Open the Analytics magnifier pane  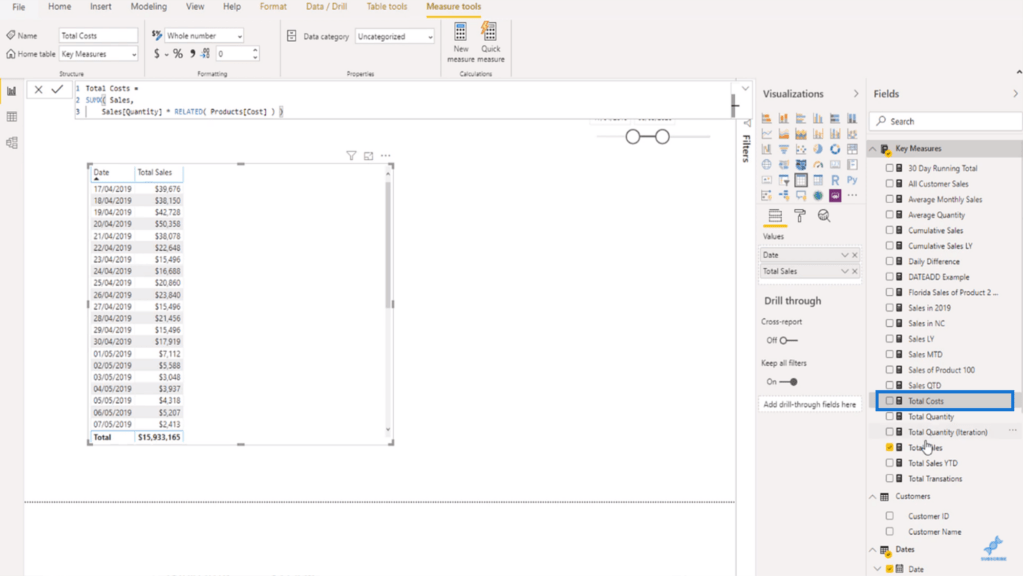824,216
